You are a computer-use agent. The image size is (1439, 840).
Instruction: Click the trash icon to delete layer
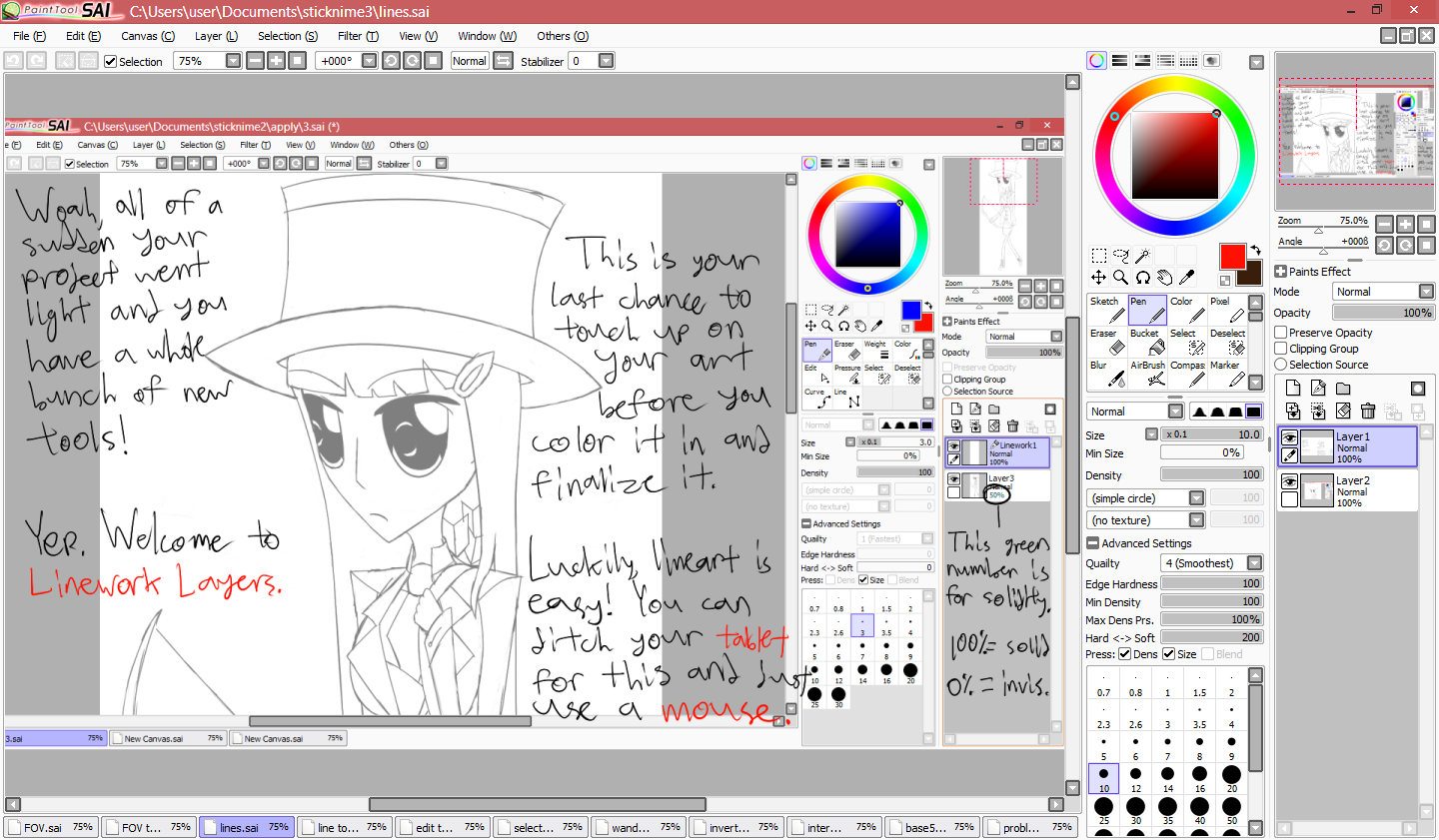[1368, 412]
